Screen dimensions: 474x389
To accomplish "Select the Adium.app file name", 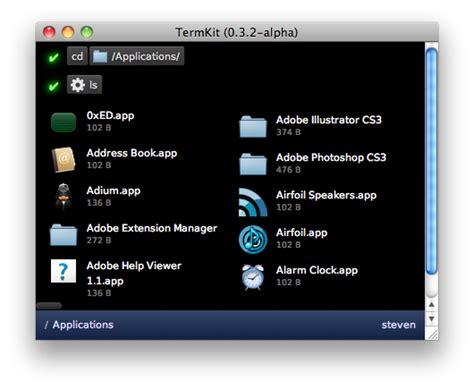I will pyautogui.click(x=113, y=191).
